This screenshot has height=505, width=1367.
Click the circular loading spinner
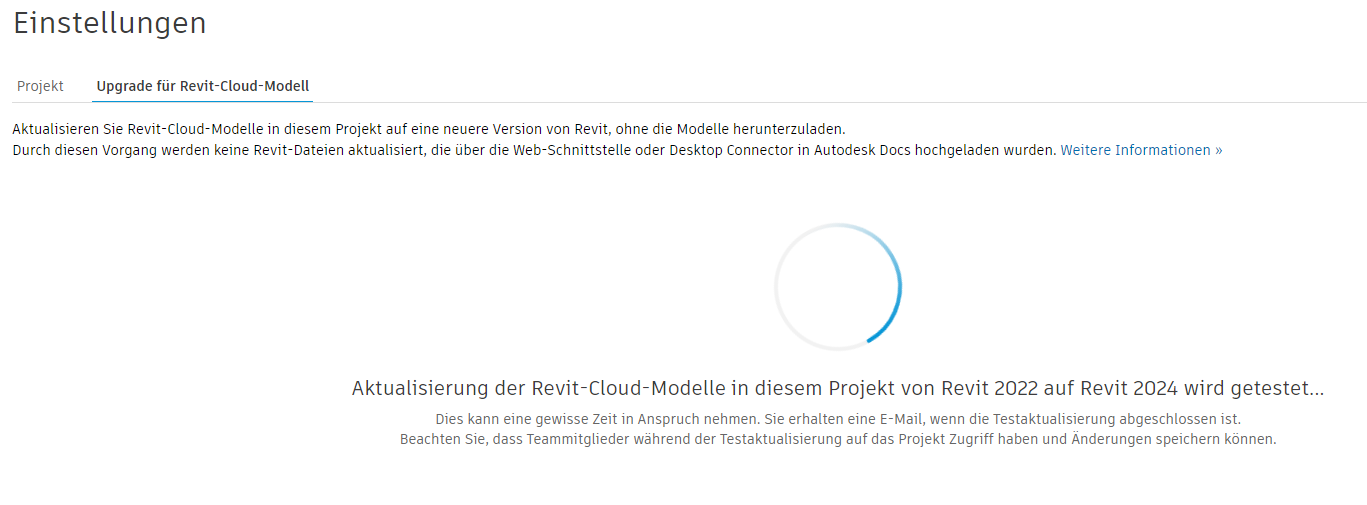click(x=838, y=287)
